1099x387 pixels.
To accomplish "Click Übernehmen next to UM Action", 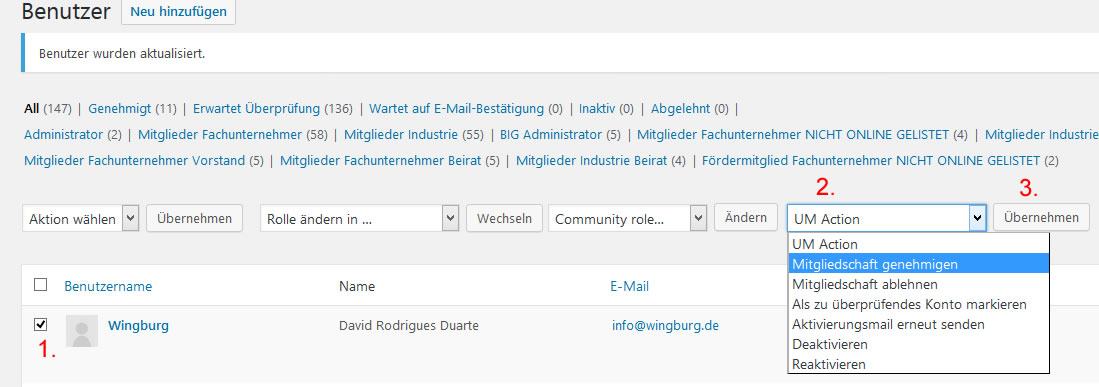I will pyautogui.click(x=1041, y=218).
